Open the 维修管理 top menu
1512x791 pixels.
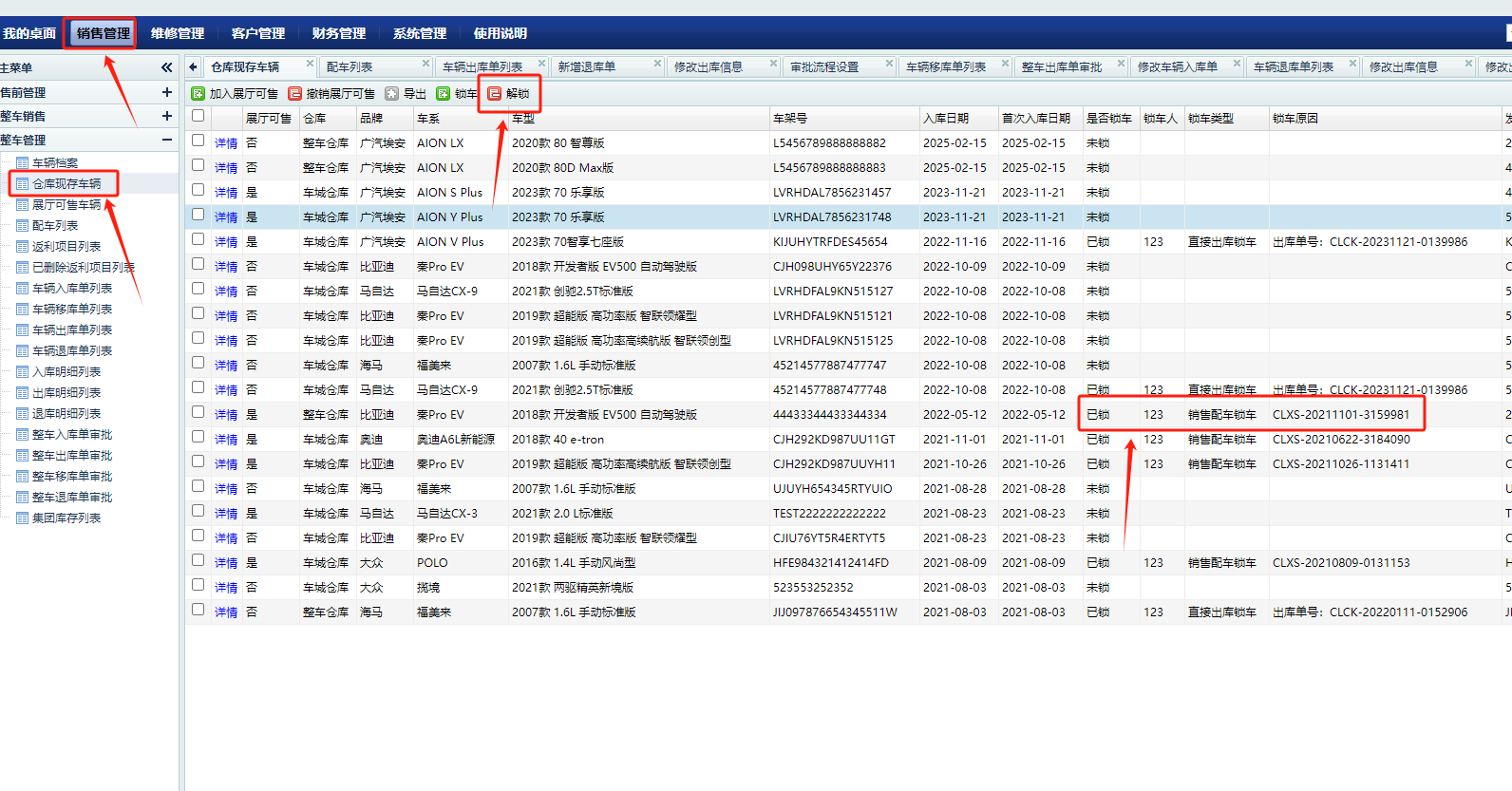[178, 33]
